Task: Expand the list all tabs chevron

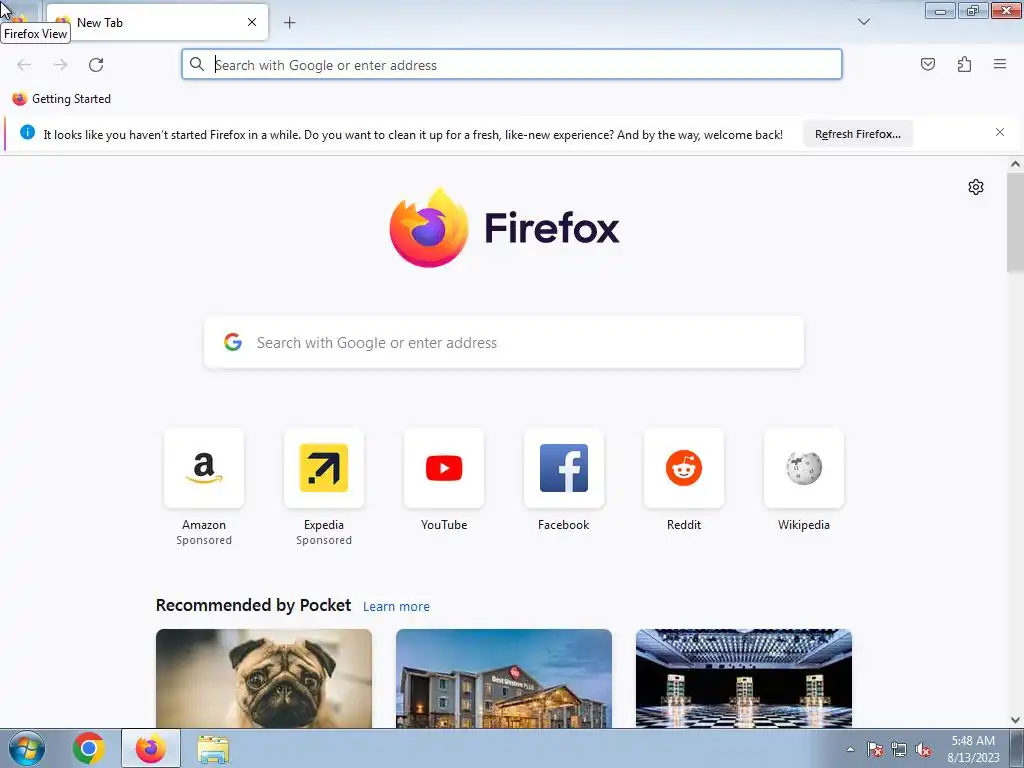Action: [863, 22]
